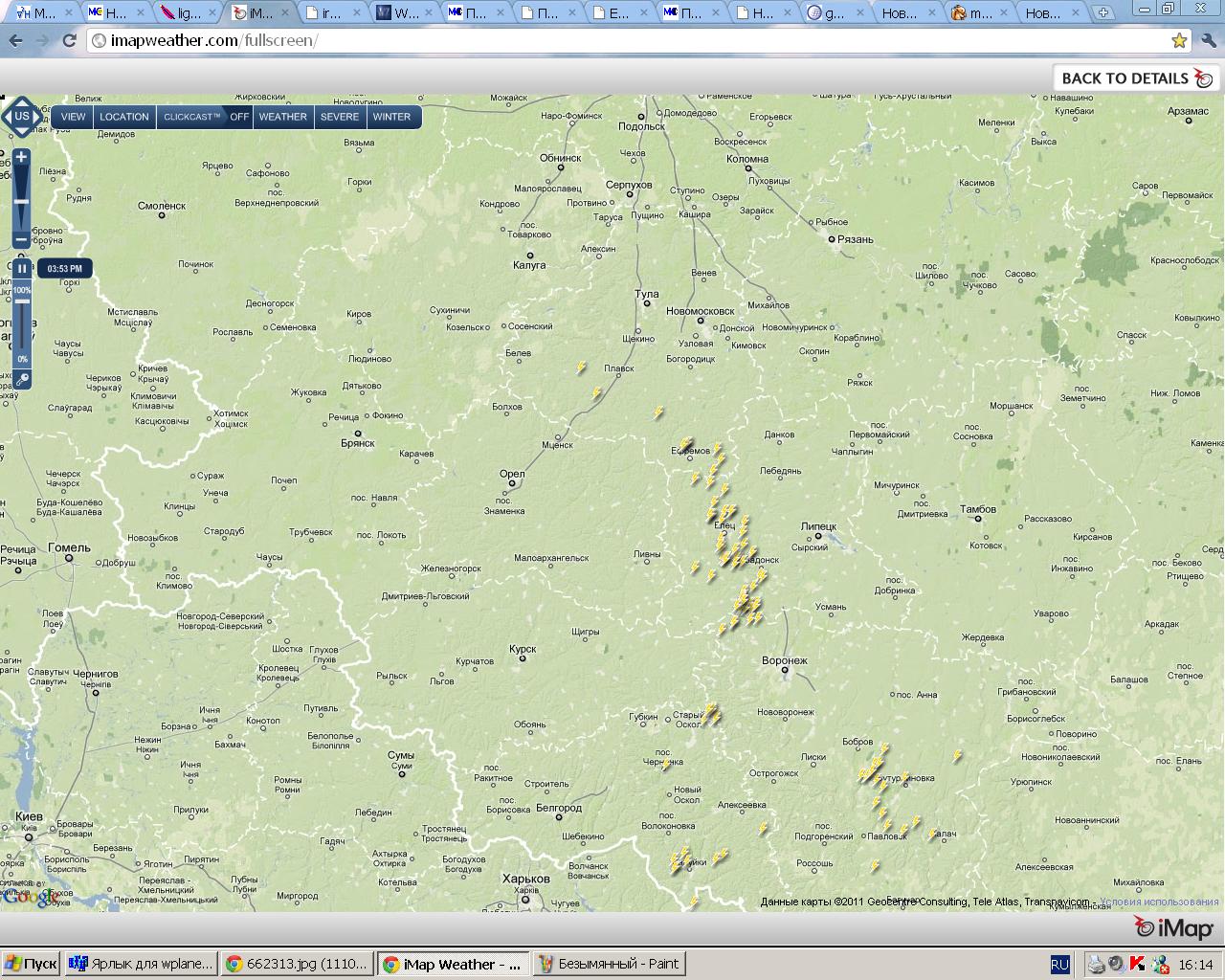The image size is (1225, 980).
Task: Select the active iMap browser tab
Action: pos(258,13)
